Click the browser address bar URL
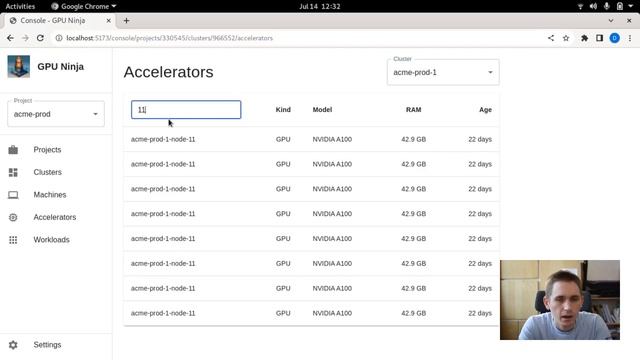This screenshot has width=640, height=360. 169,38
